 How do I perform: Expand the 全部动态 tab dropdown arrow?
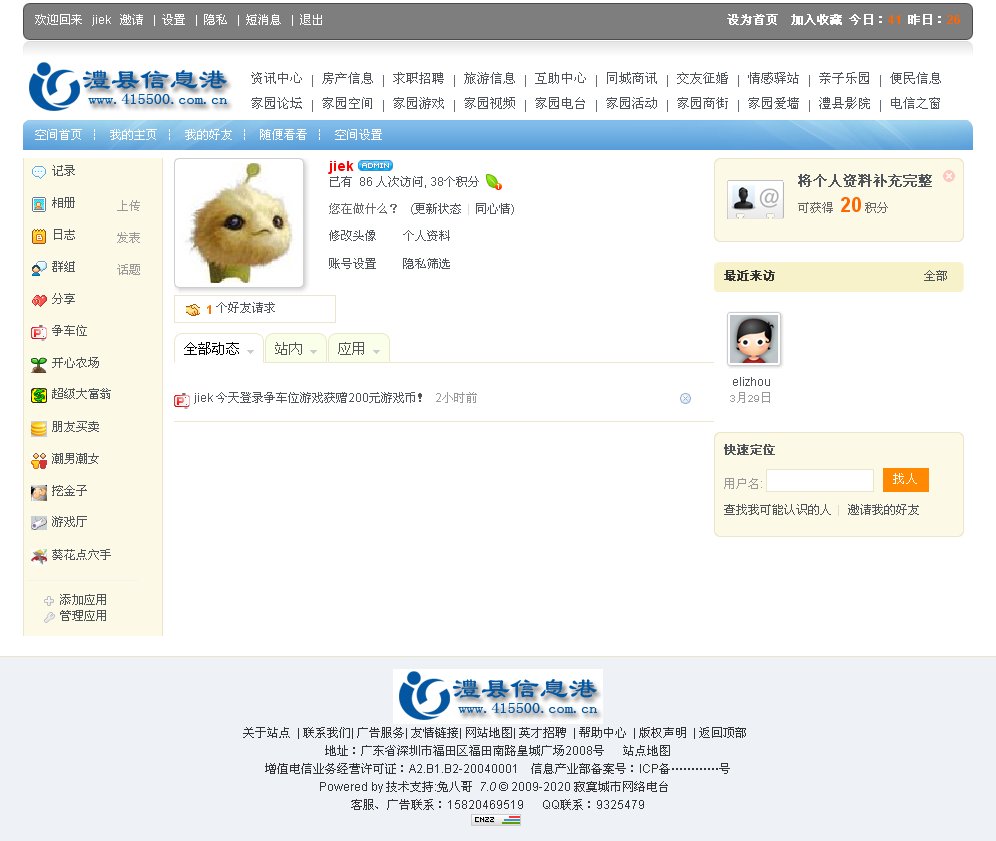250,352
